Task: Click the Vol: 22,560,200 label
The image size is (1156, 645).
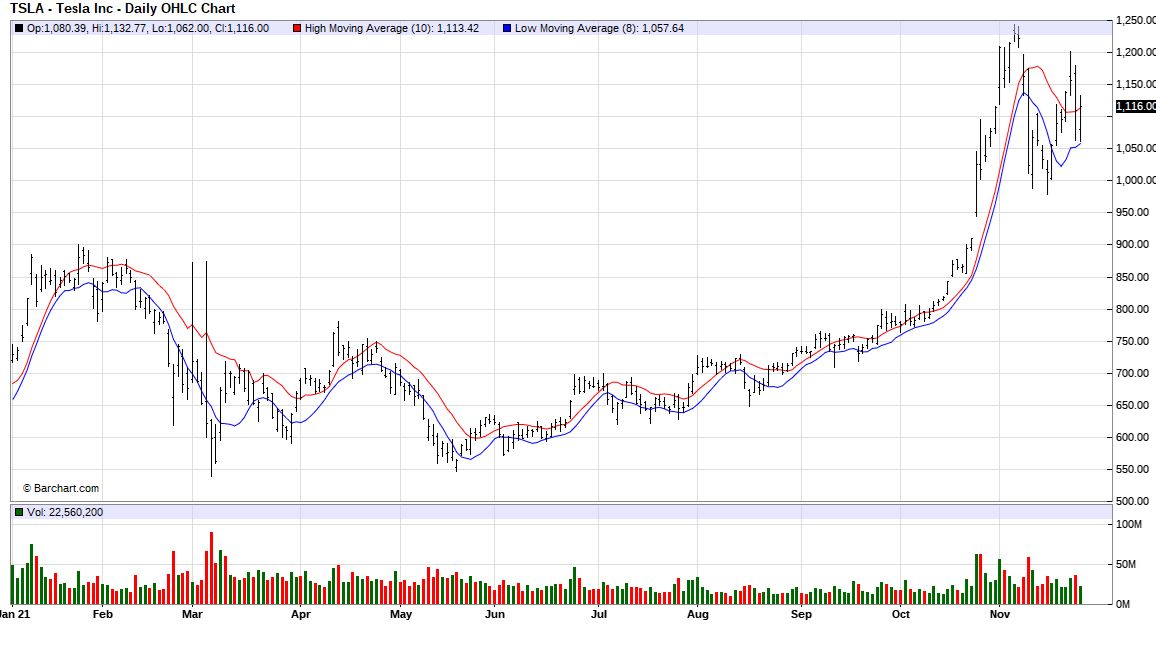Action: [x=65, y=512]
